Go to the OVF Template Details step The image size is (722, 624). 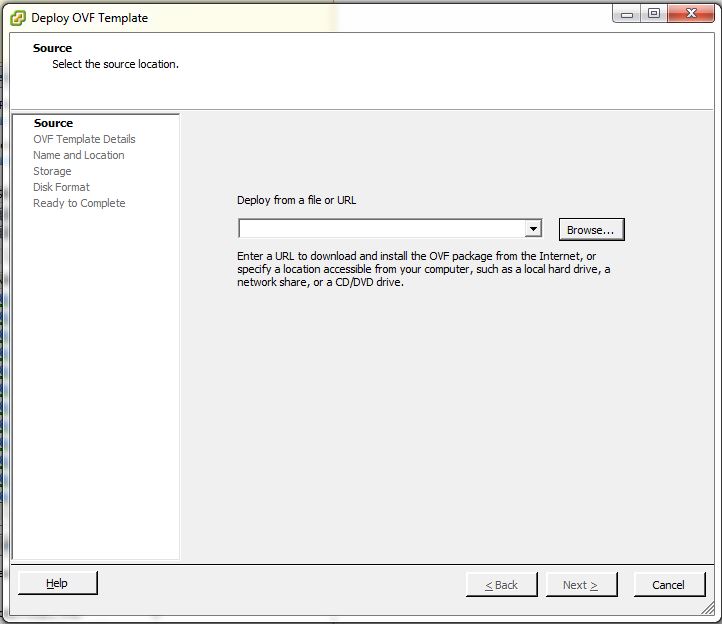point(84,139)
